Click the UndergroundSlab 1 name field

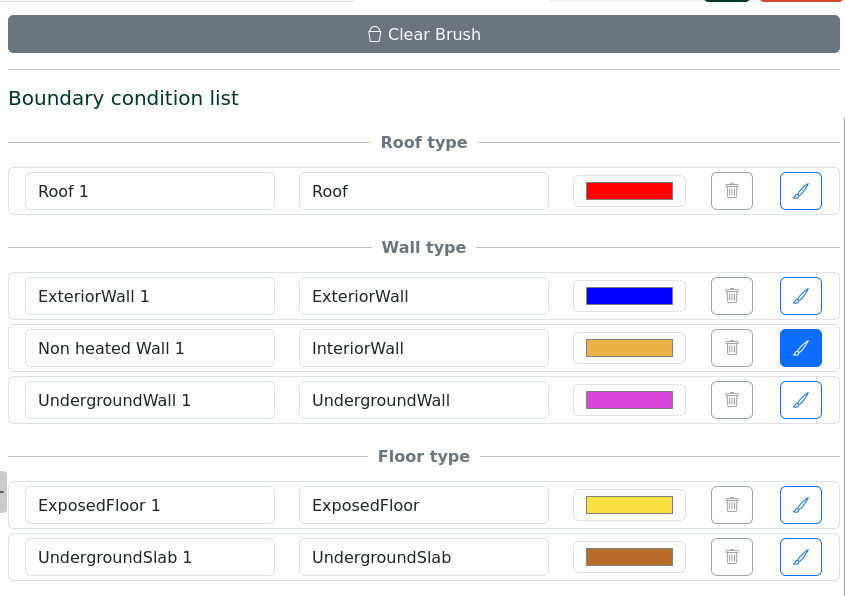(x=150, y=557)
